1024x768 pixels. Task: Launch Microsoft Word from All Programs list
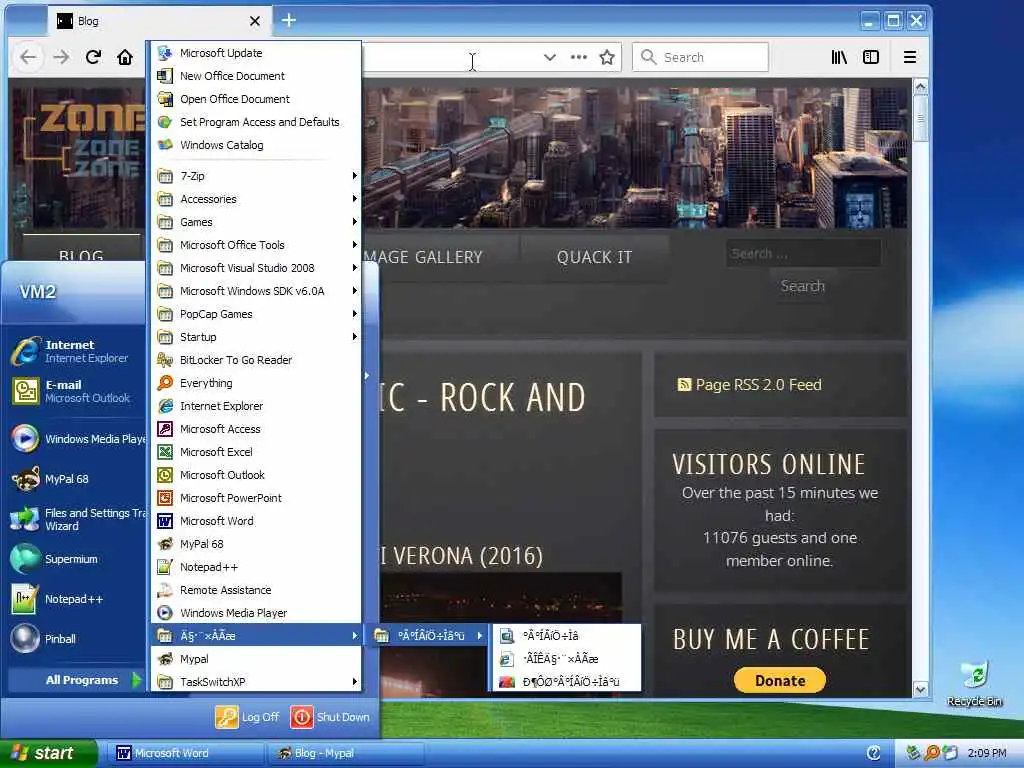[257, 520]
